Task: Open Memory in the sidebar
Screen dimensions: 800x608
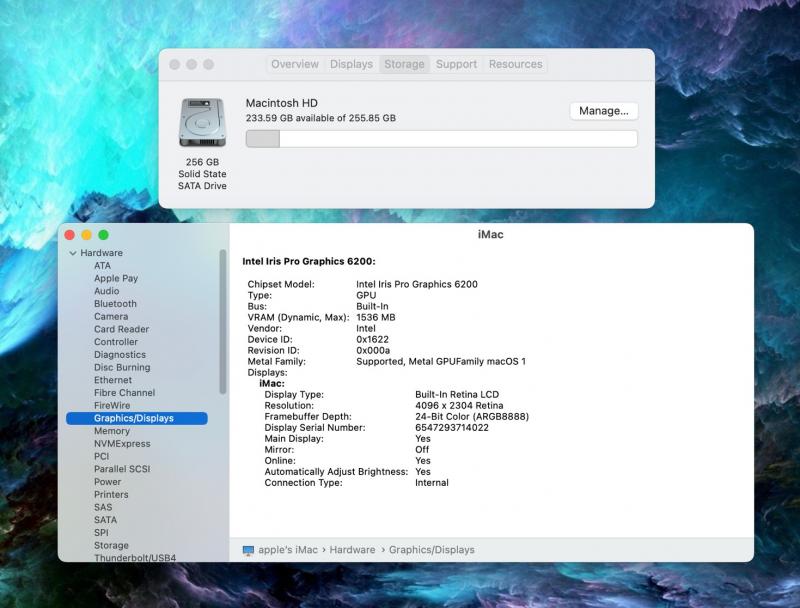Action: click(x=112, y=431)
